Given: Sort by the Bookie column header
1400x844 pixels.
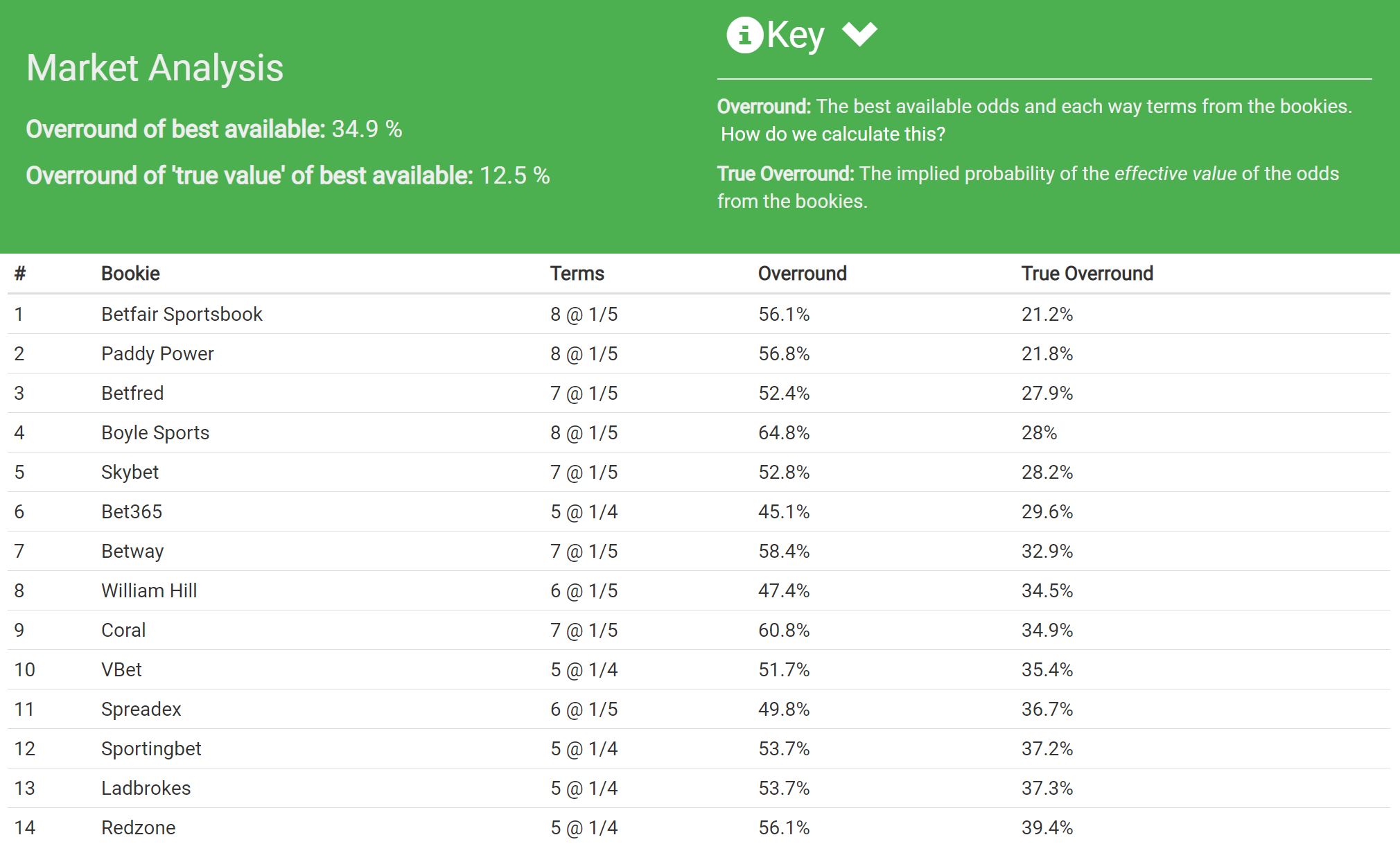Looking at the screenshot, I should point(130,274).
